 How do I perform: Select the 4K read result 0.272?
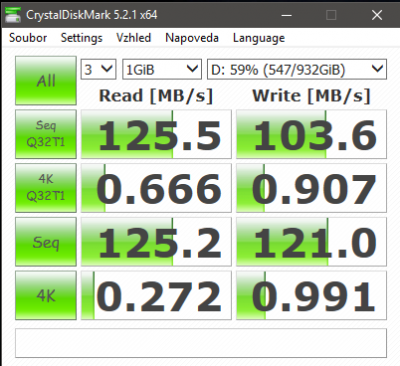click(156, 295)
